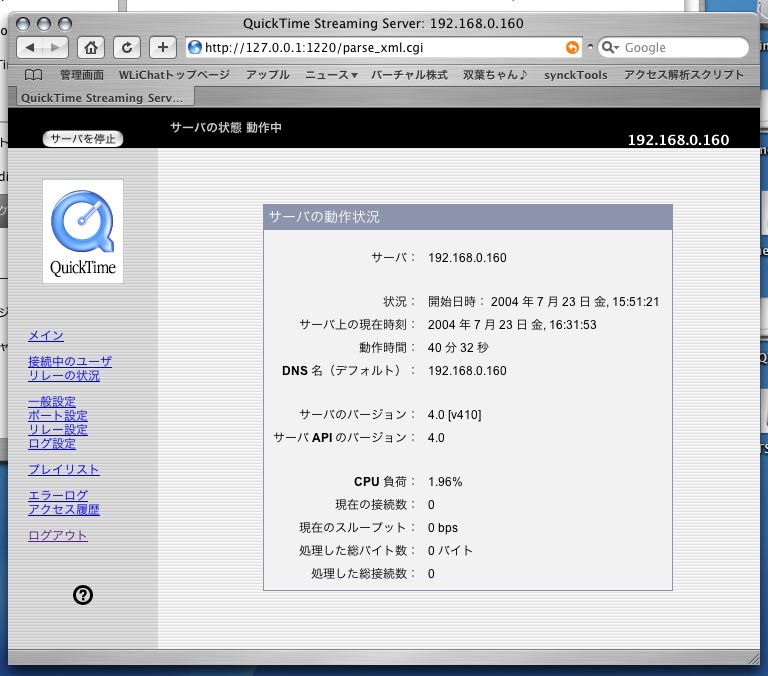
Task: Expand the ニュース bookmark folder
Action: click(331, 75)
